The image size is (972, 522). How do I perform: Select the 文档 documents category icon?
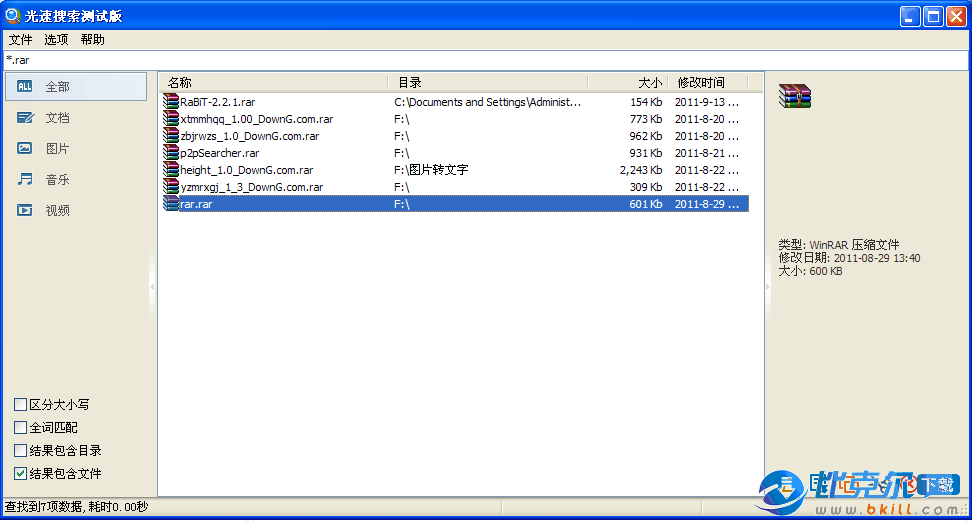click(25, 118)
